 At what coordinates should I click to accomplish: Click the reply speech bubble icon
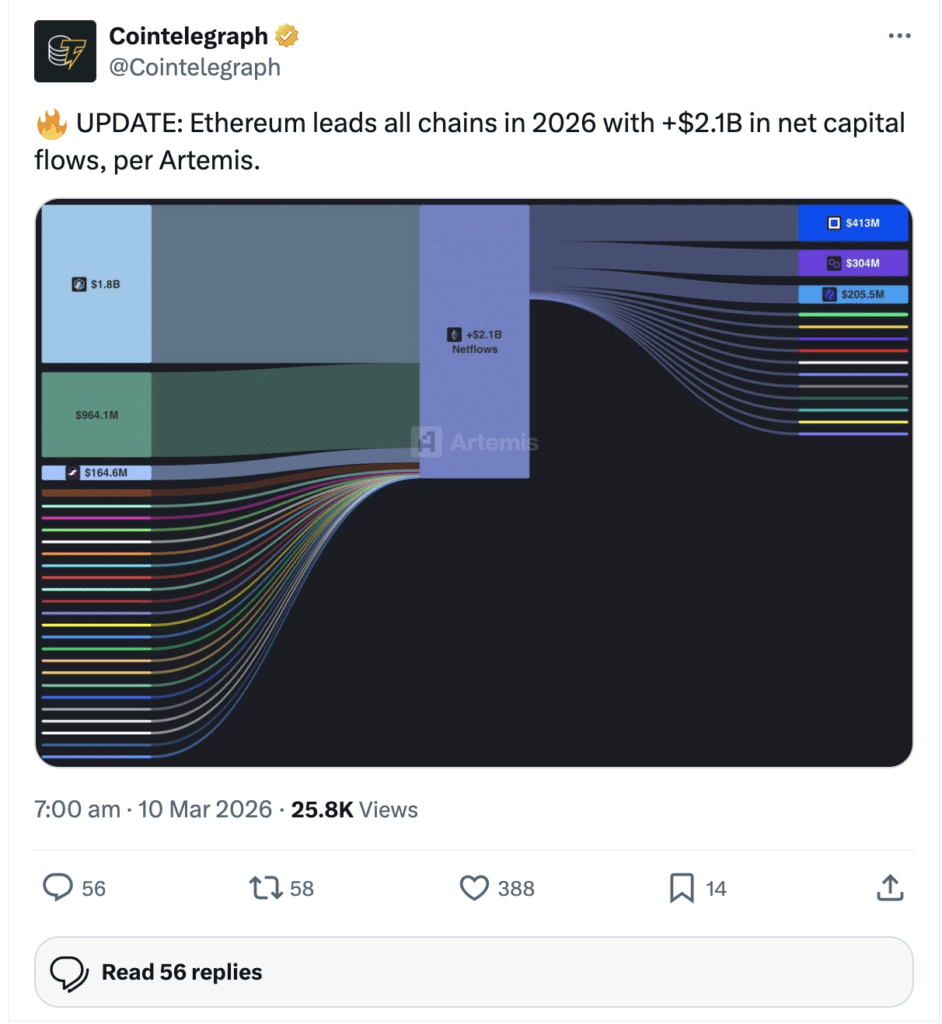click(60, 888)
